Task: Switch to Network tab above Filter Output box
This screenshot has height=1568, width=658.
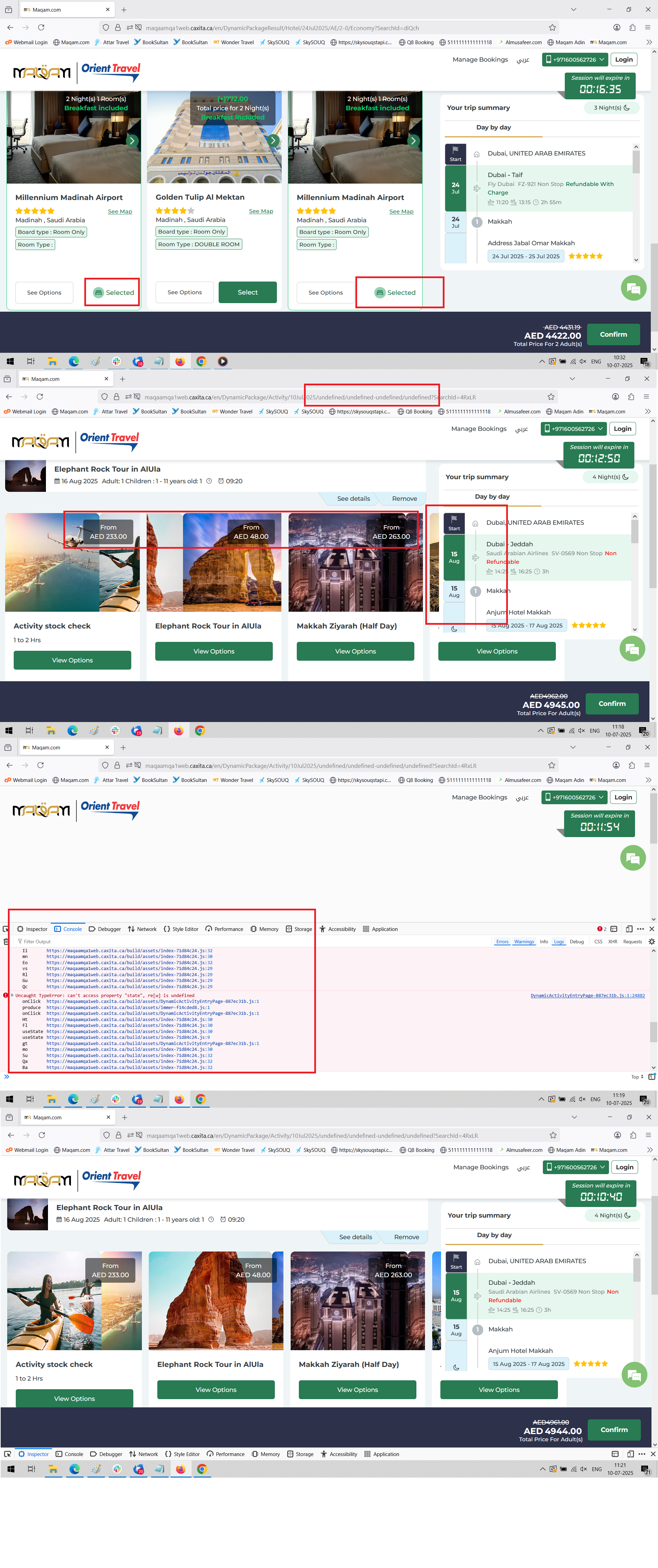Action: (142, 929)
